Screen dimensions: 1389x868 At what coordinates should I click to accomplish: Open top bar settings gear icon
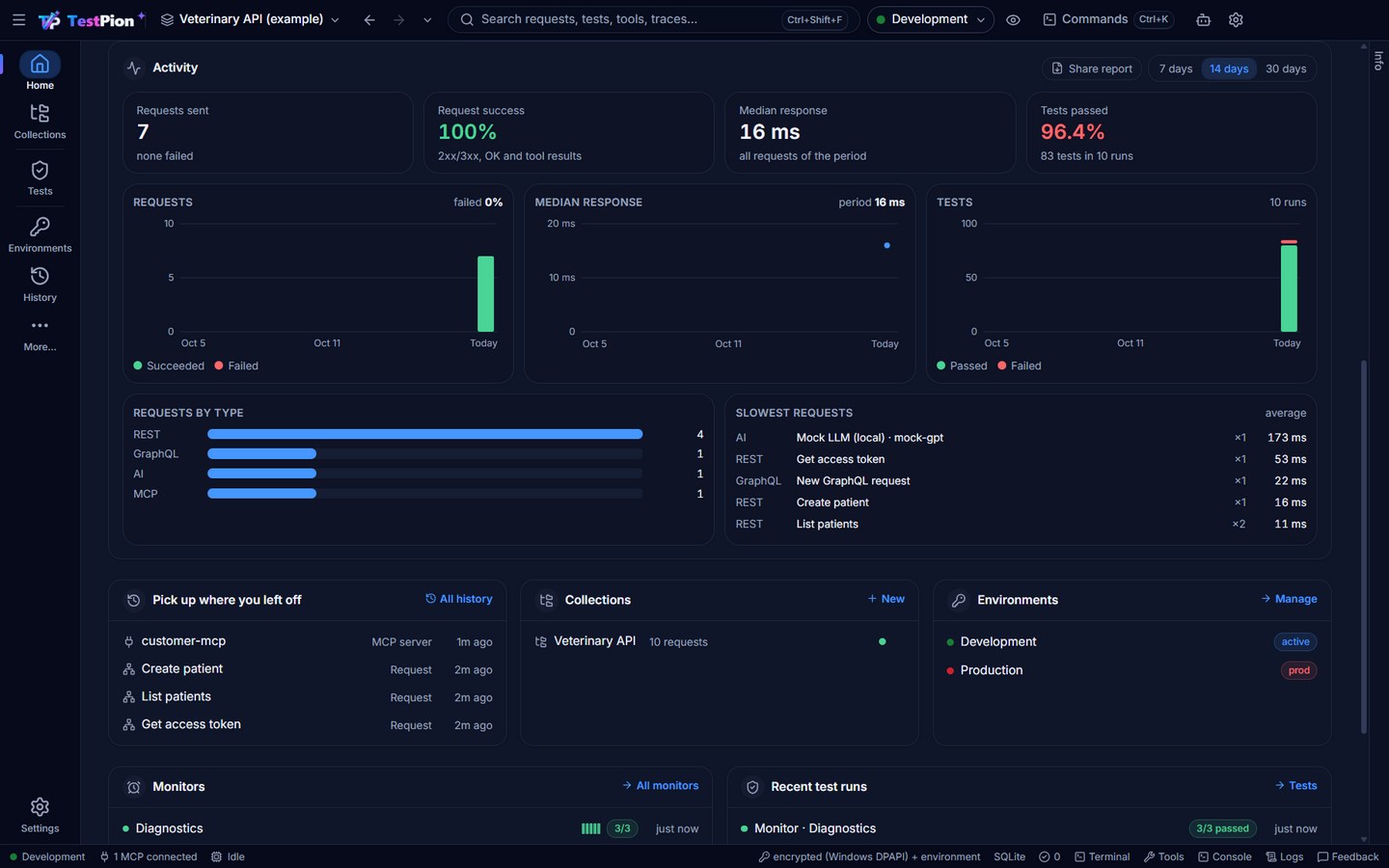1236,19
